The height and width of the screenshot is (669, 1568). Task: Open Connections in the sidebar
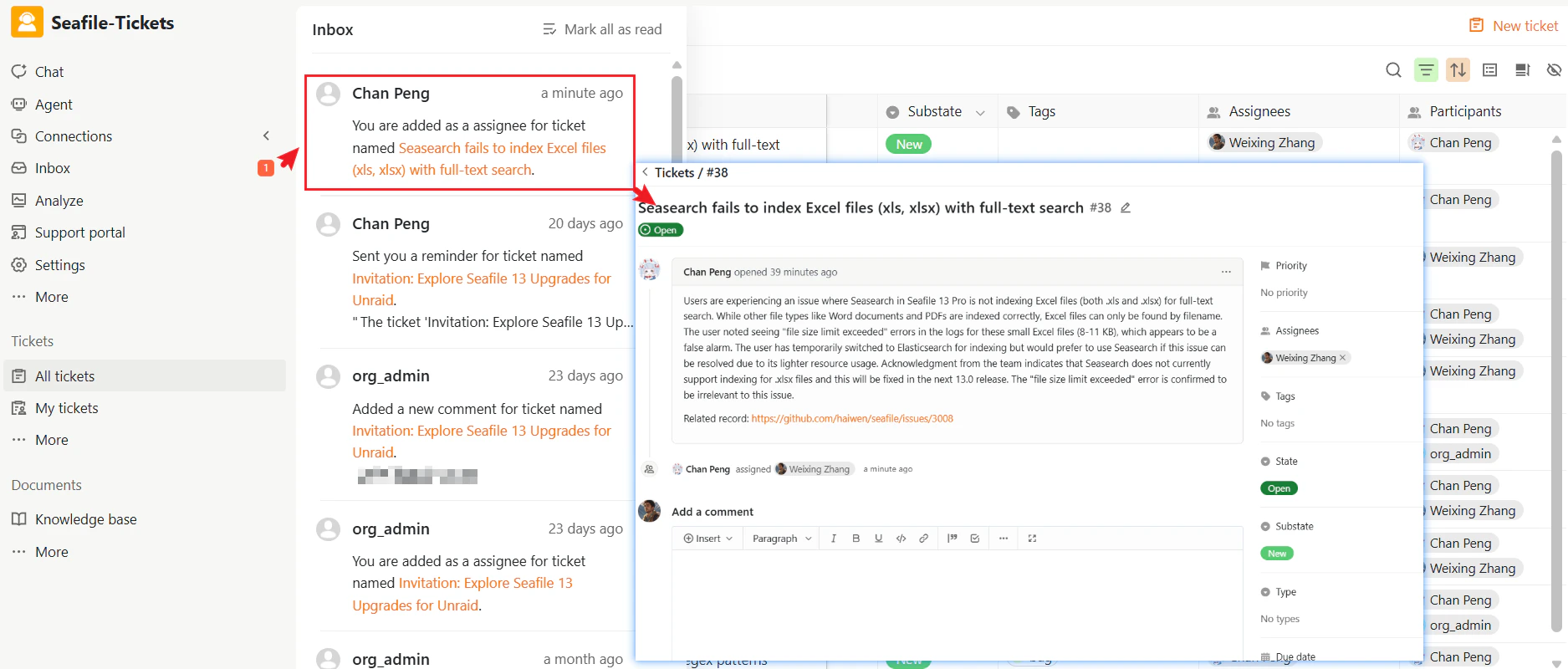74,136
